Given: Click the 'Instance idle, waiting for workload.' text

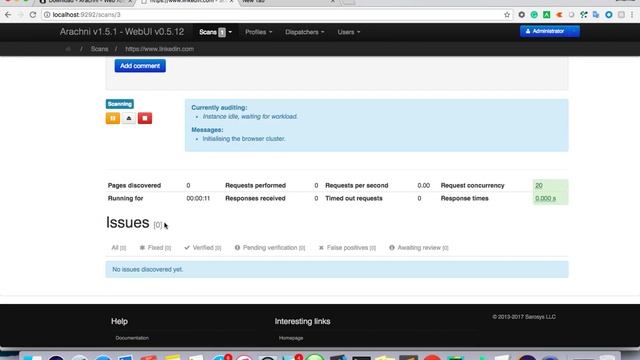Looking at the screenshot, I should (x=250, y=117).
